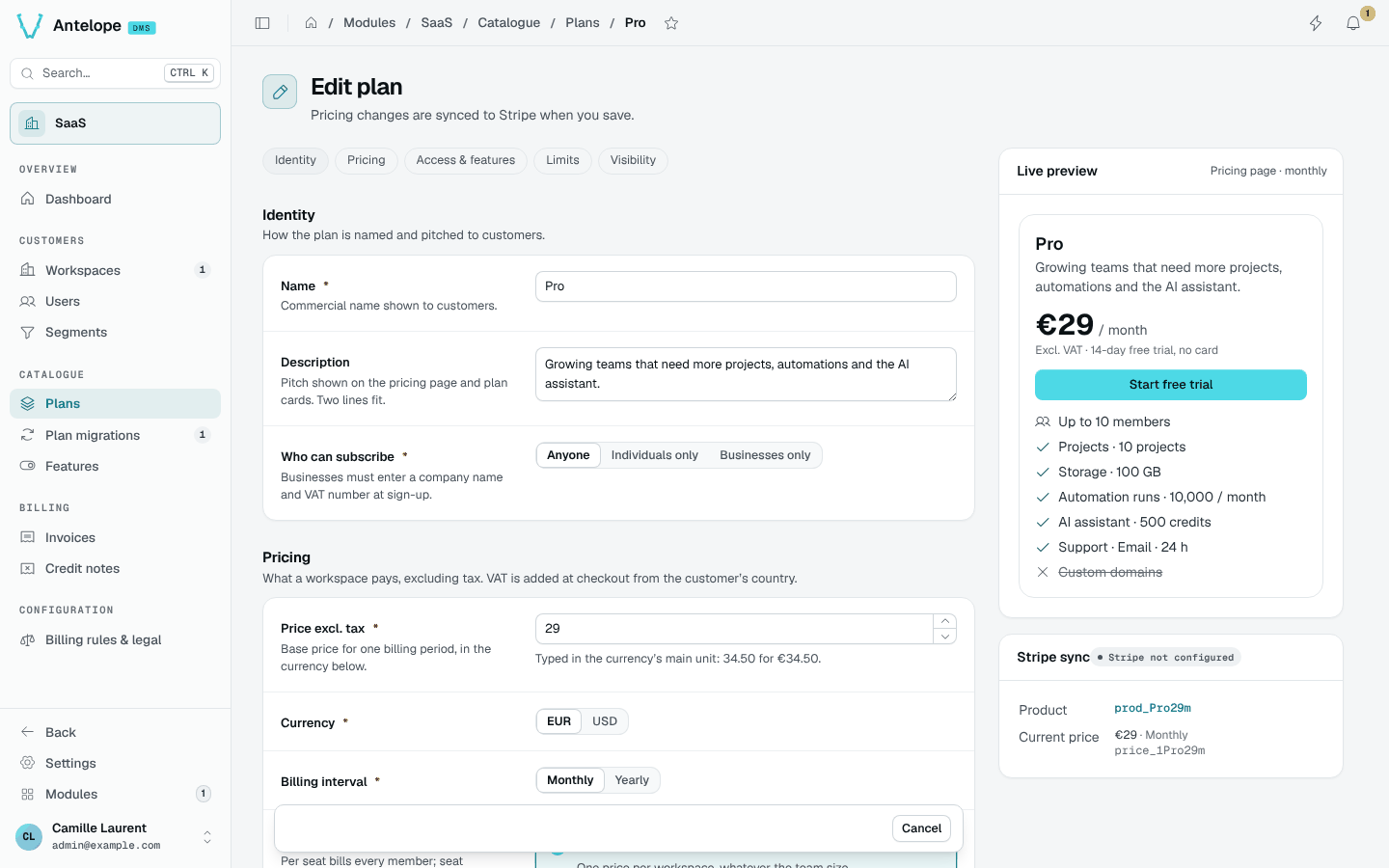Set billing interval to Yearly
1389x868 pixels.
(632, 780)
